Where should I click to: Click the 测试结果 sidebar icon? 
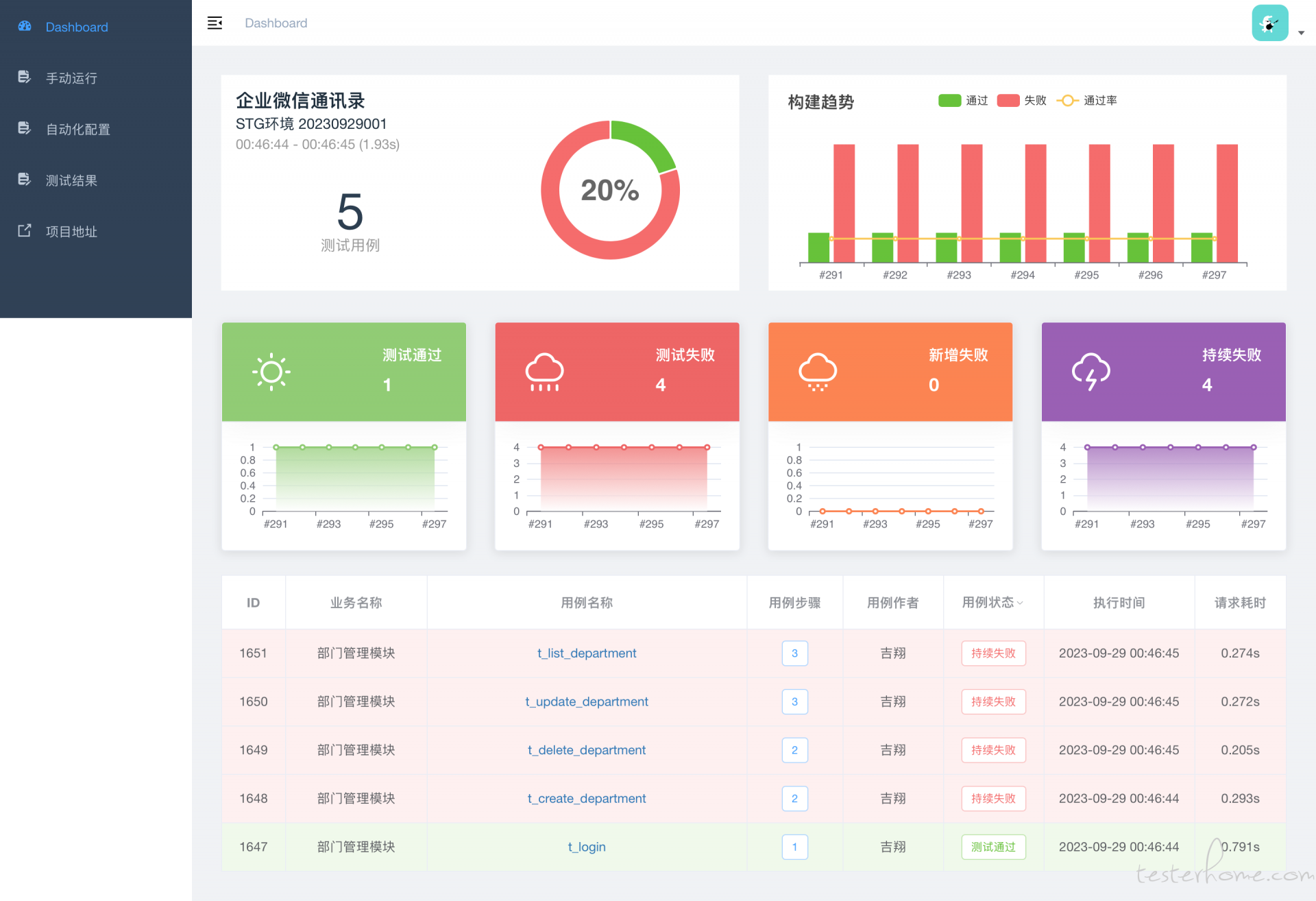tap(25, 179)
